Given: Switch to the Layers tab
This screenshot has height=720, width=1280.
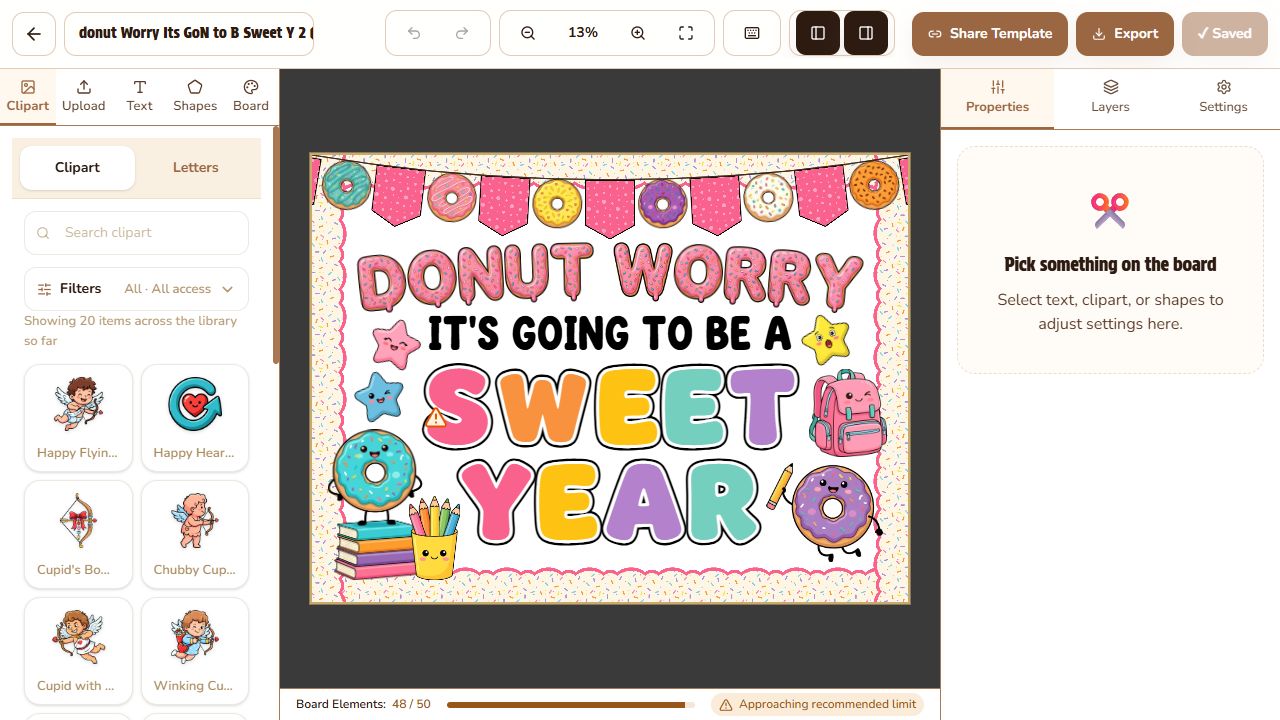Looking at the screenshot, I should point(1110,97).
